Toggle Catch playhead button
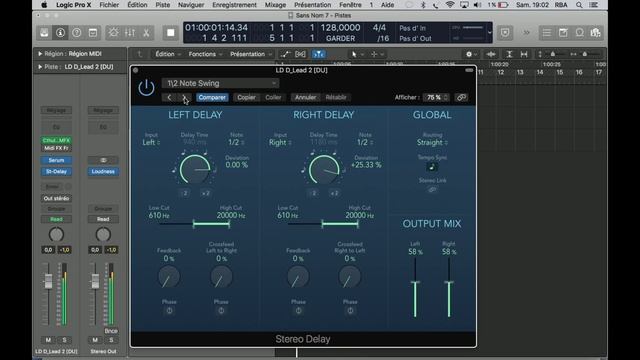Image resolution: width=640 pixels, height=360 pixels. point(318,54)
